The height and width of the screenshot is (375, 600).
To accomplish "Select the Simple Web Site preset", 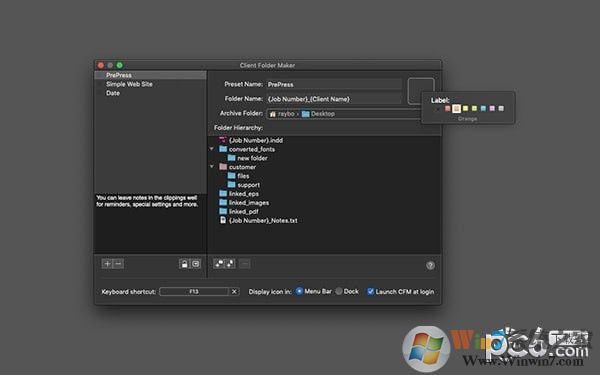I will (x=150, y=84).
